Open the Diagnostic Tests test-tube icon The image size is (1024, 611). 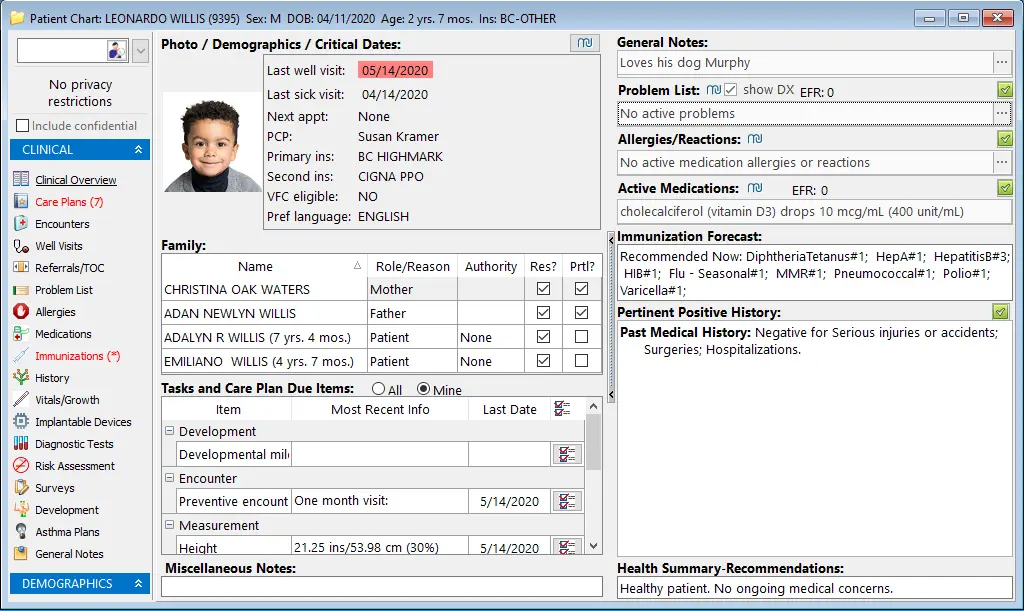coord(21,443)
